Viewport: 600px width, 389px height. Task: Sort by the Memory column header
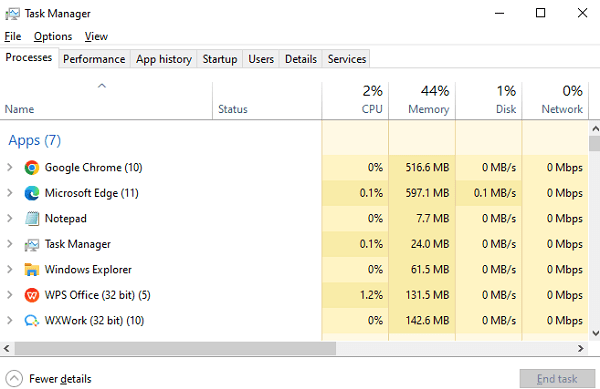pos(422,101)
